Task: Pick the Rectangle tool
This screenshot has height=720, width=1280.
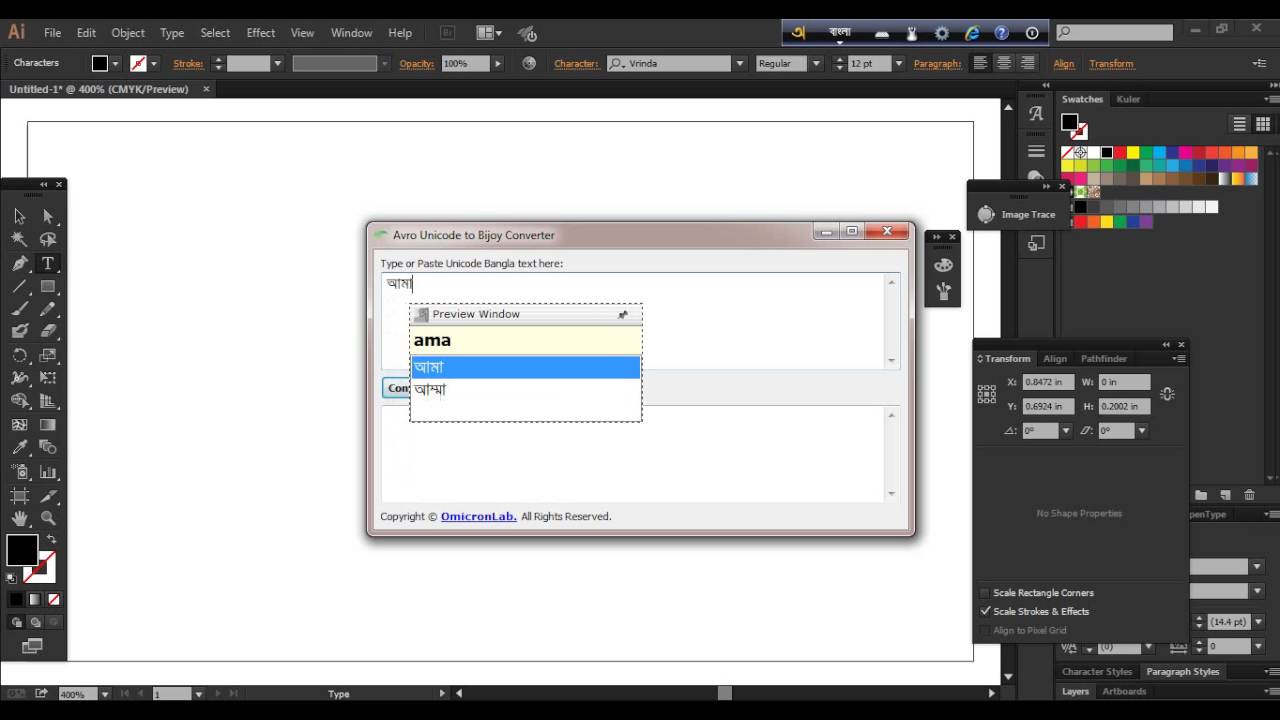Action: click(47, 287)
